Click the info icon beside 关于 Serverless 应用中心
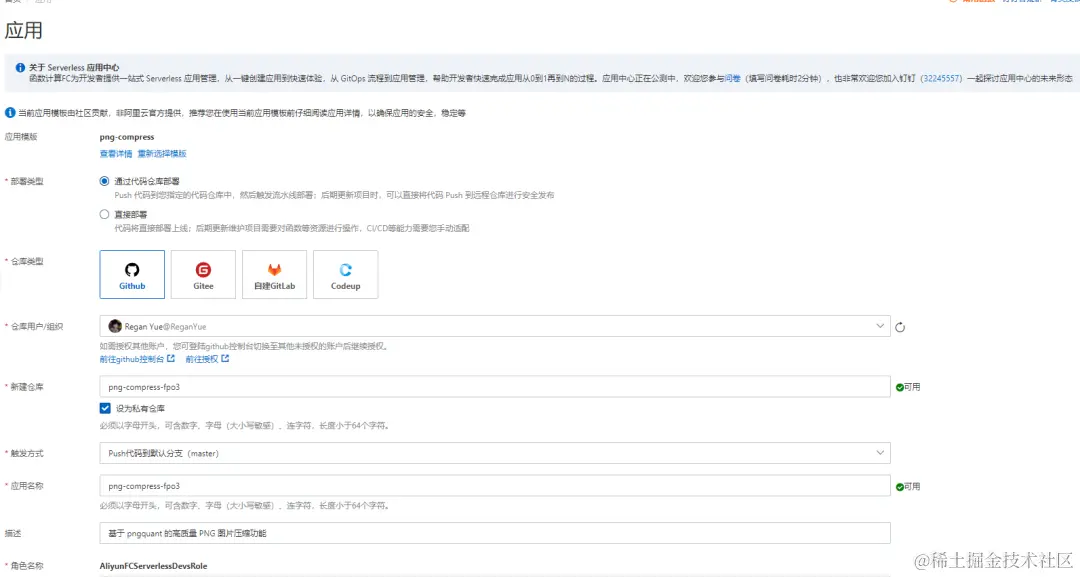 pyautogui.click(x=20, y=67)
